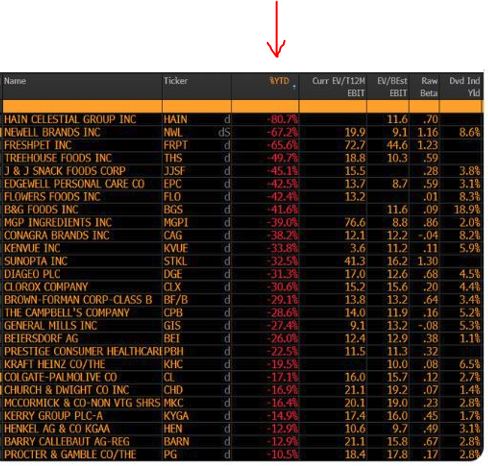Select PRESTIGE CONSUMER HEALTHCARE name

pos(83,351)
